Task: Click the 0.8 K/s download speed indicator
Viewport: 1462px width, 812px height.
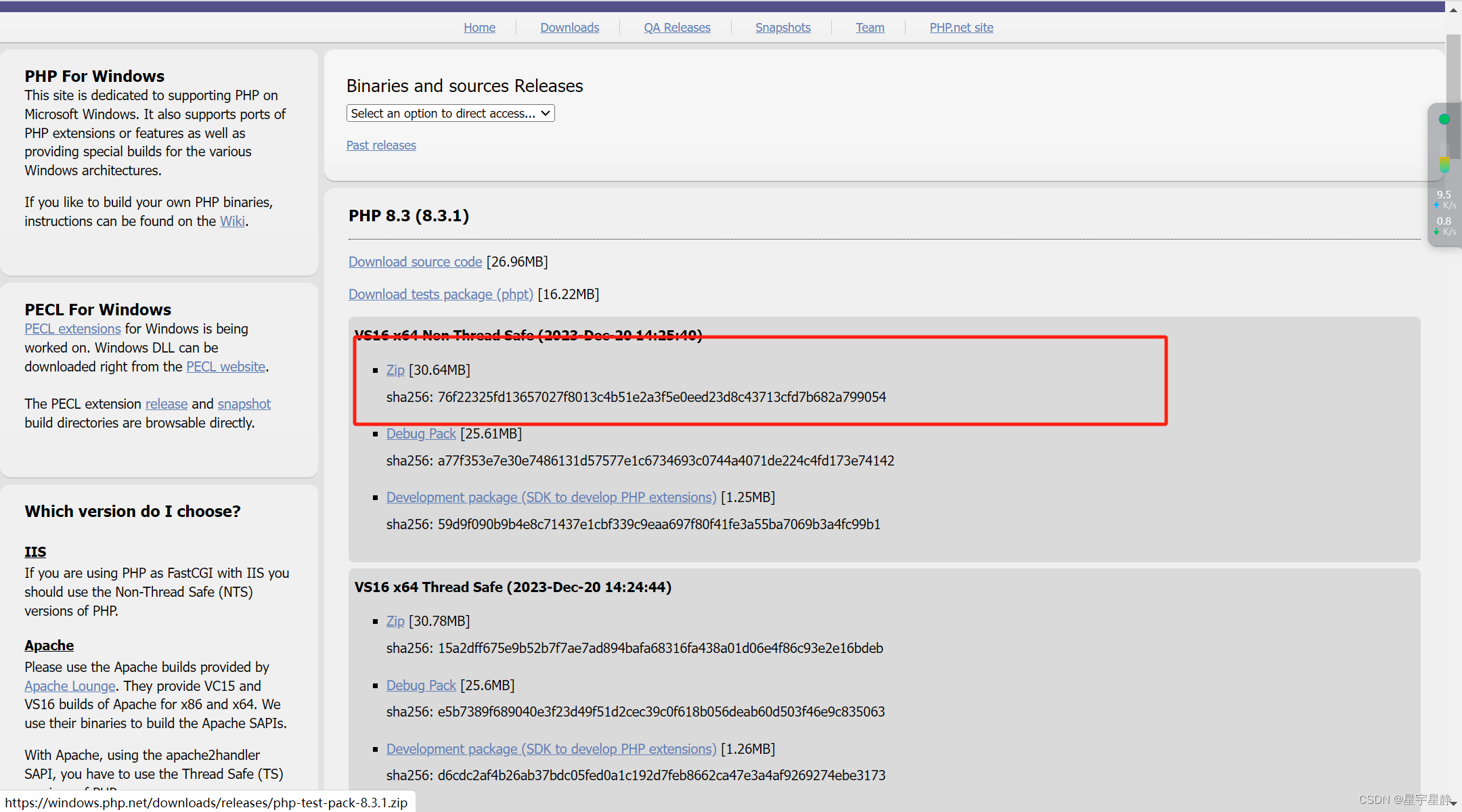Action: click(x=1444, y=226)
